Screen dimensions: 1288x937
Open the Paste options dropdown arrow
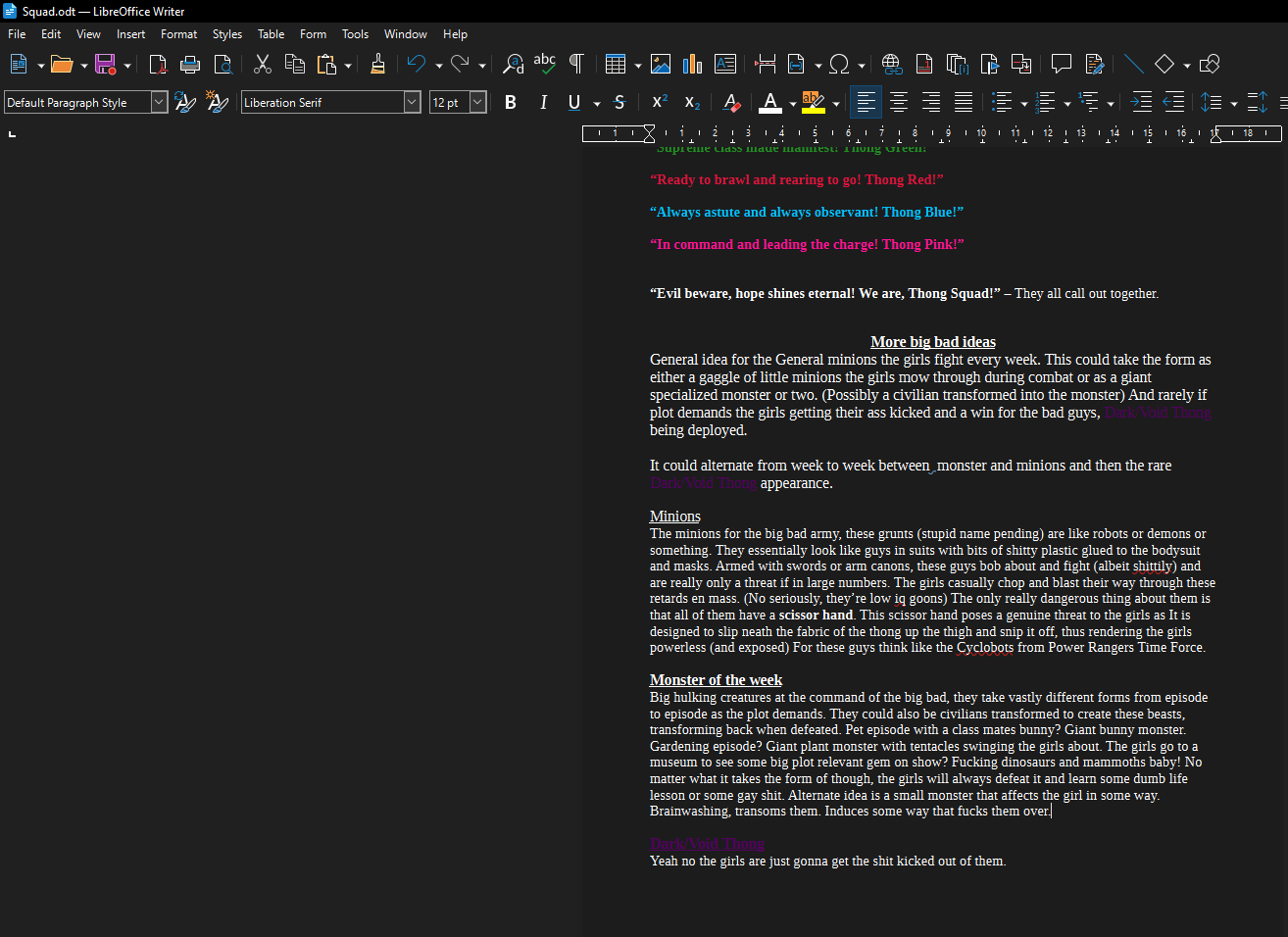[348, 66]
